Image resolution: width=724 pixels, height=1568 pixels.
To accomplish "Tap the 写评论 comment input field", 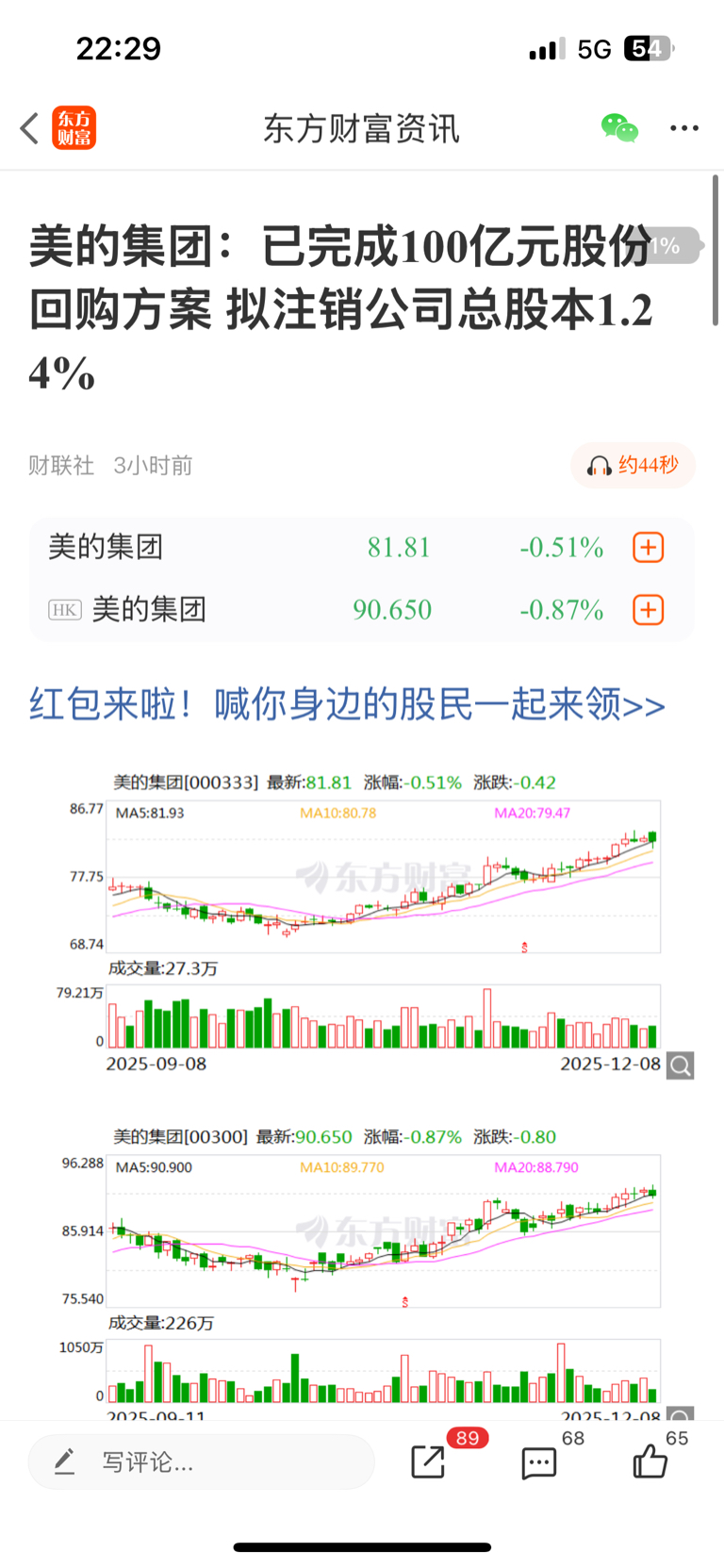I will [202, 1462].
